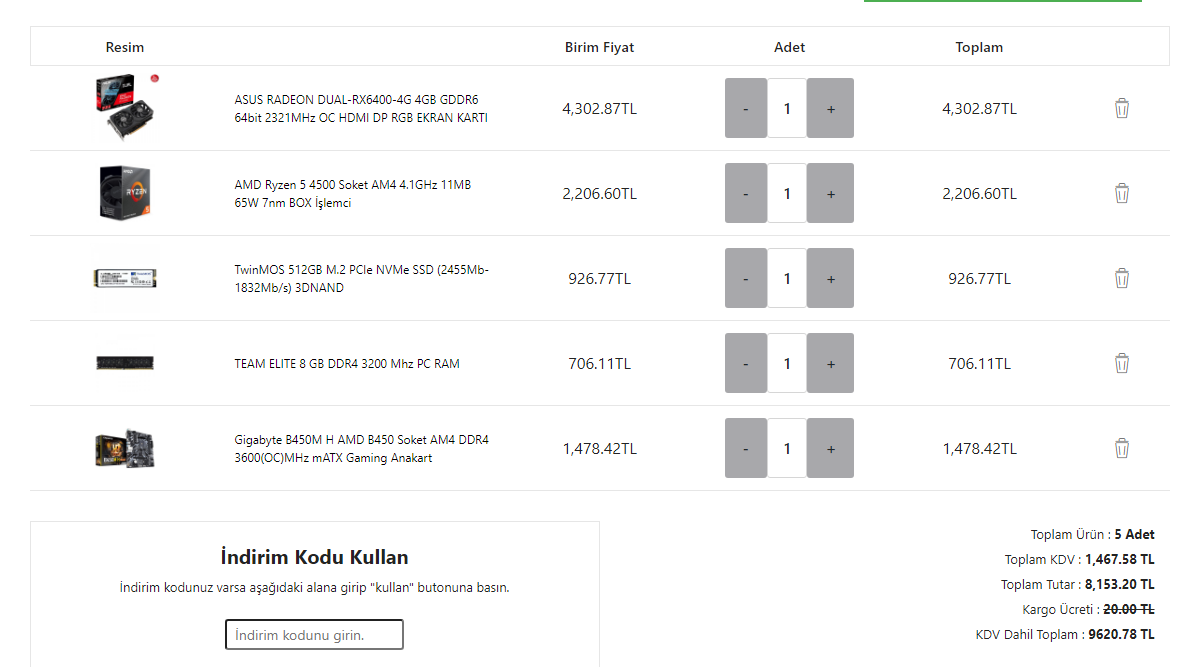Remove AMD Ryzen 5 4500 trash icon
The width and height of the screenshot is (1185, 667).
click(1121, 193)
